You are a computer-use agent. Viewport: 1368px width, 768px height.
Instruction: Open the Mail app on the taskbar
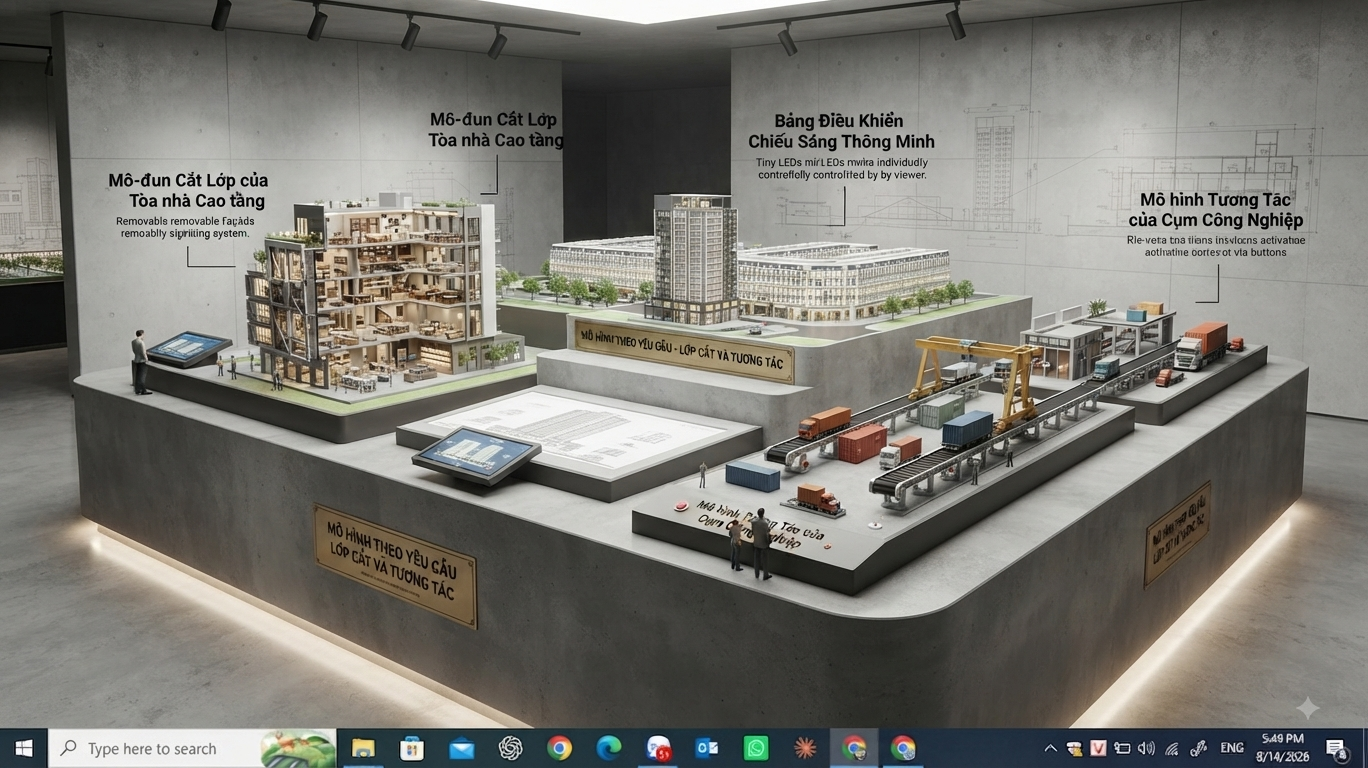pos(461,748)
